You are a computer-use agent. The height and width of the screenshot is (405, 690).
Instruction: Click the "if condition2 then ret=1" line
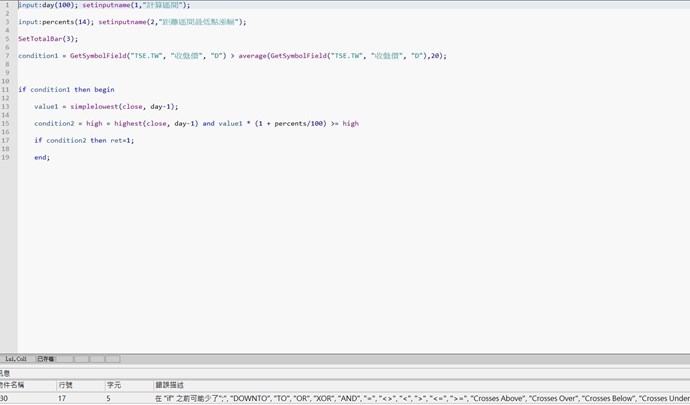[x=84, y=141]
